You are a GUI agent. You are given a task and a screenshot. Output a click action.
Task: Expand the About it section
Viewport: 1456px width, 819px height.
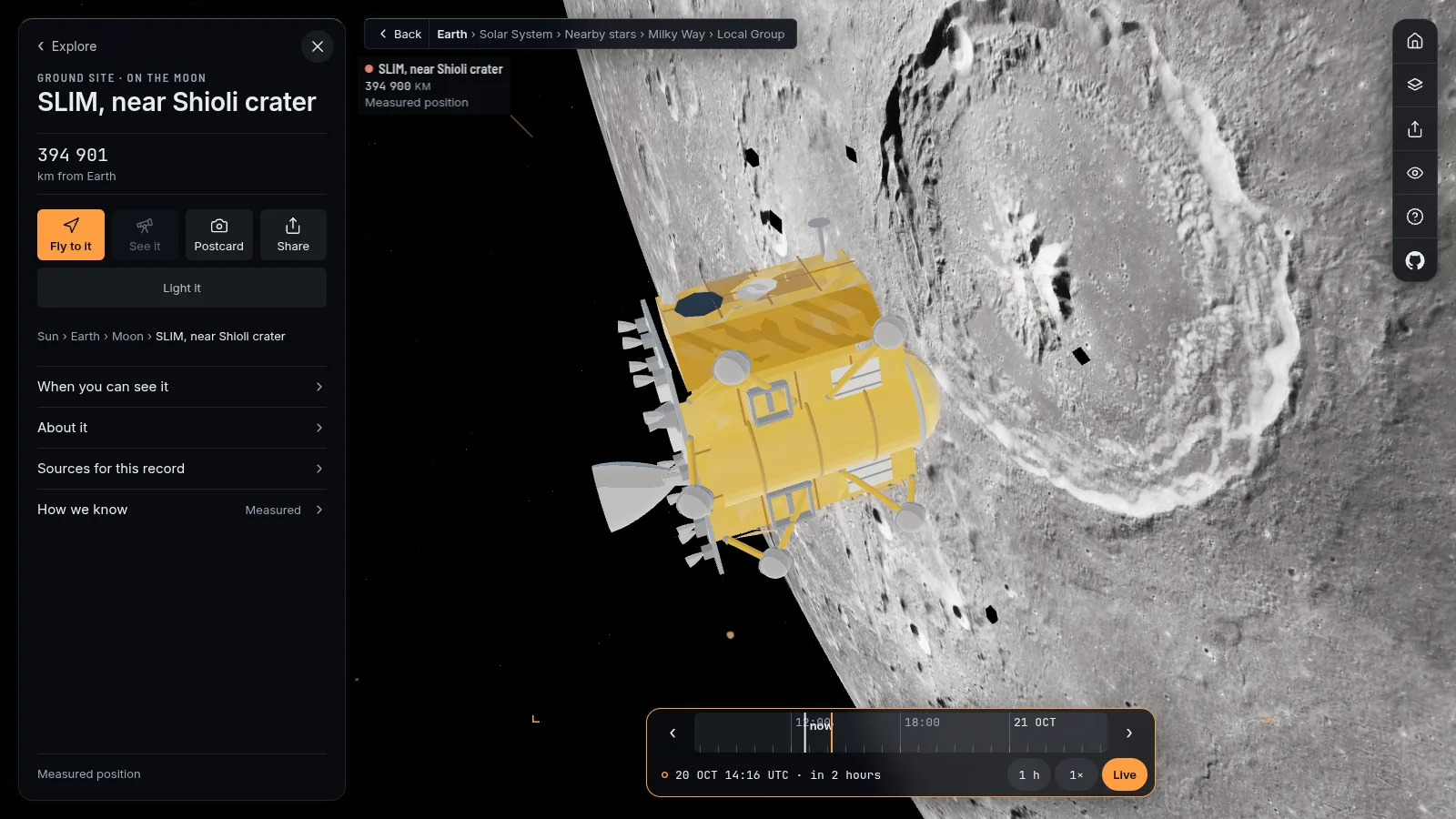(x=182, y=428)
